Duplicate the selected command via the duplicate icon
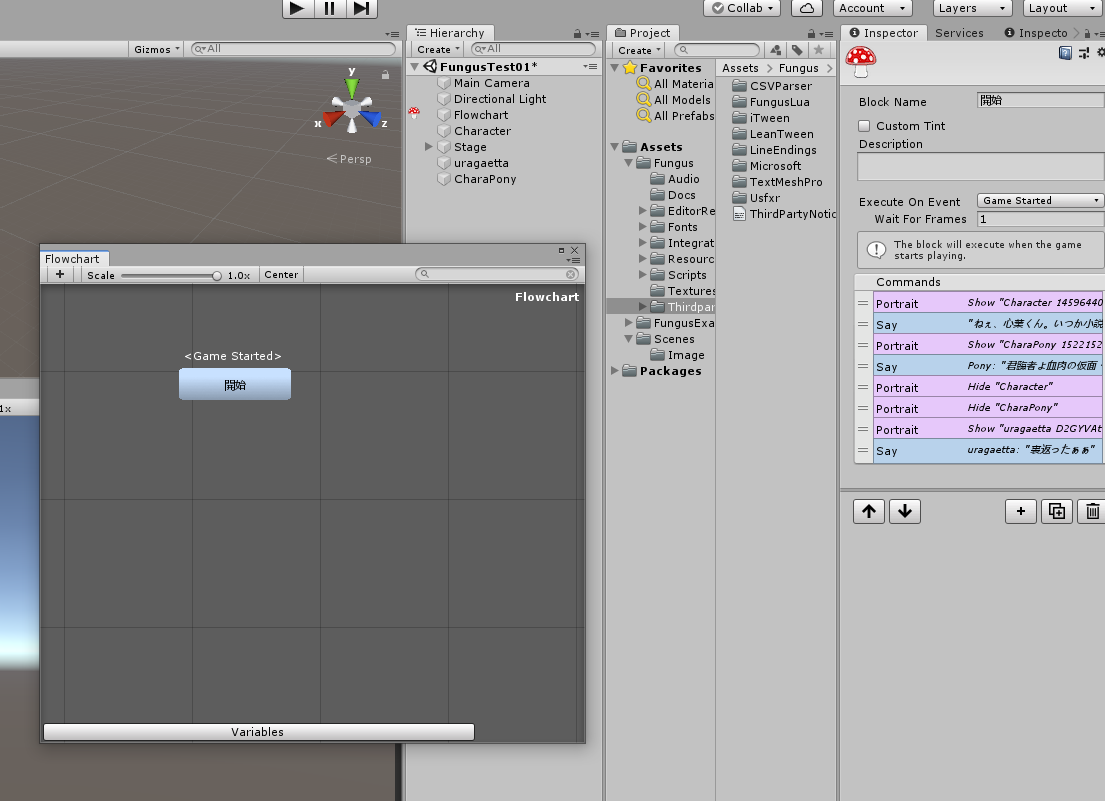The image size is (1105, 801). [1056, 511]
